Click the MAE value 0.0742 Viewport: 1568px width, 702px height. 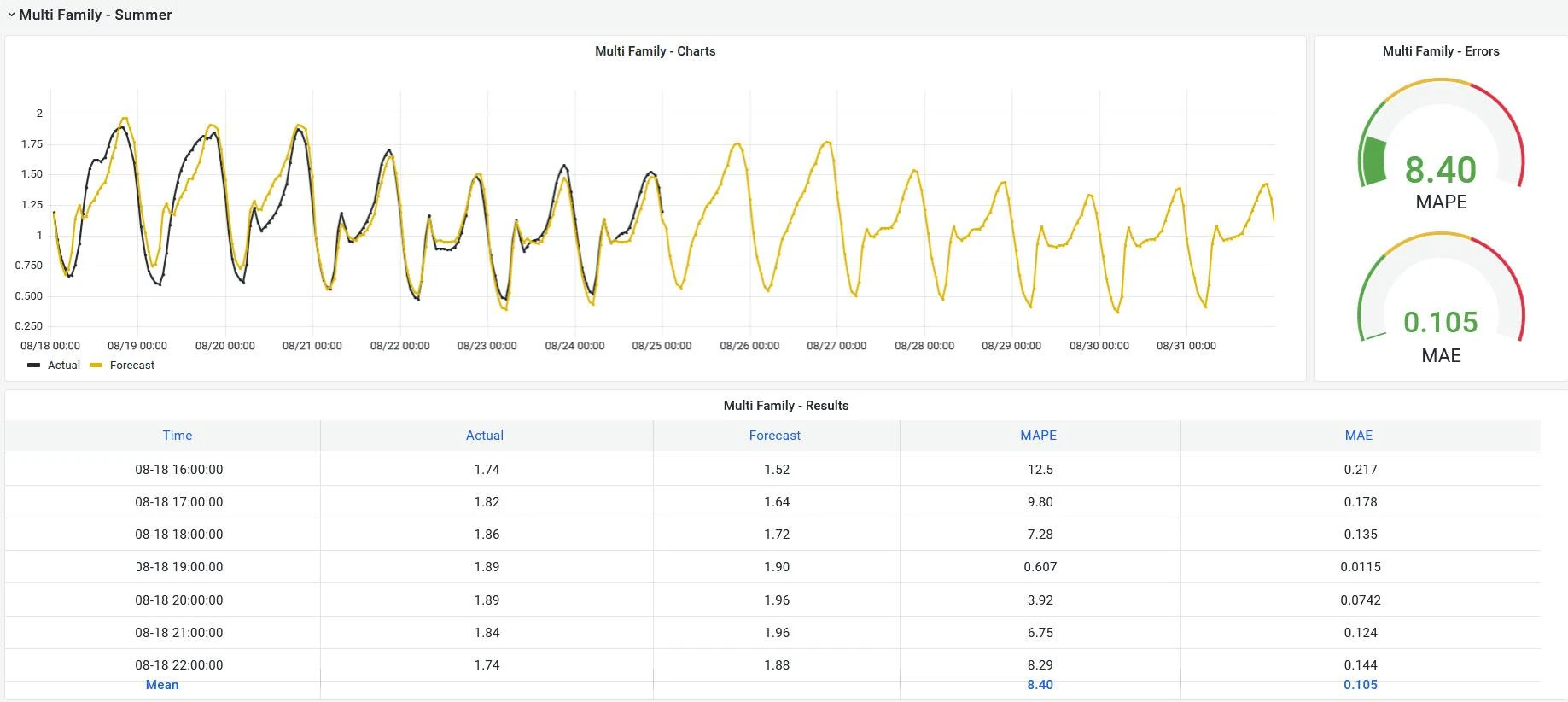coord(1361,600)
